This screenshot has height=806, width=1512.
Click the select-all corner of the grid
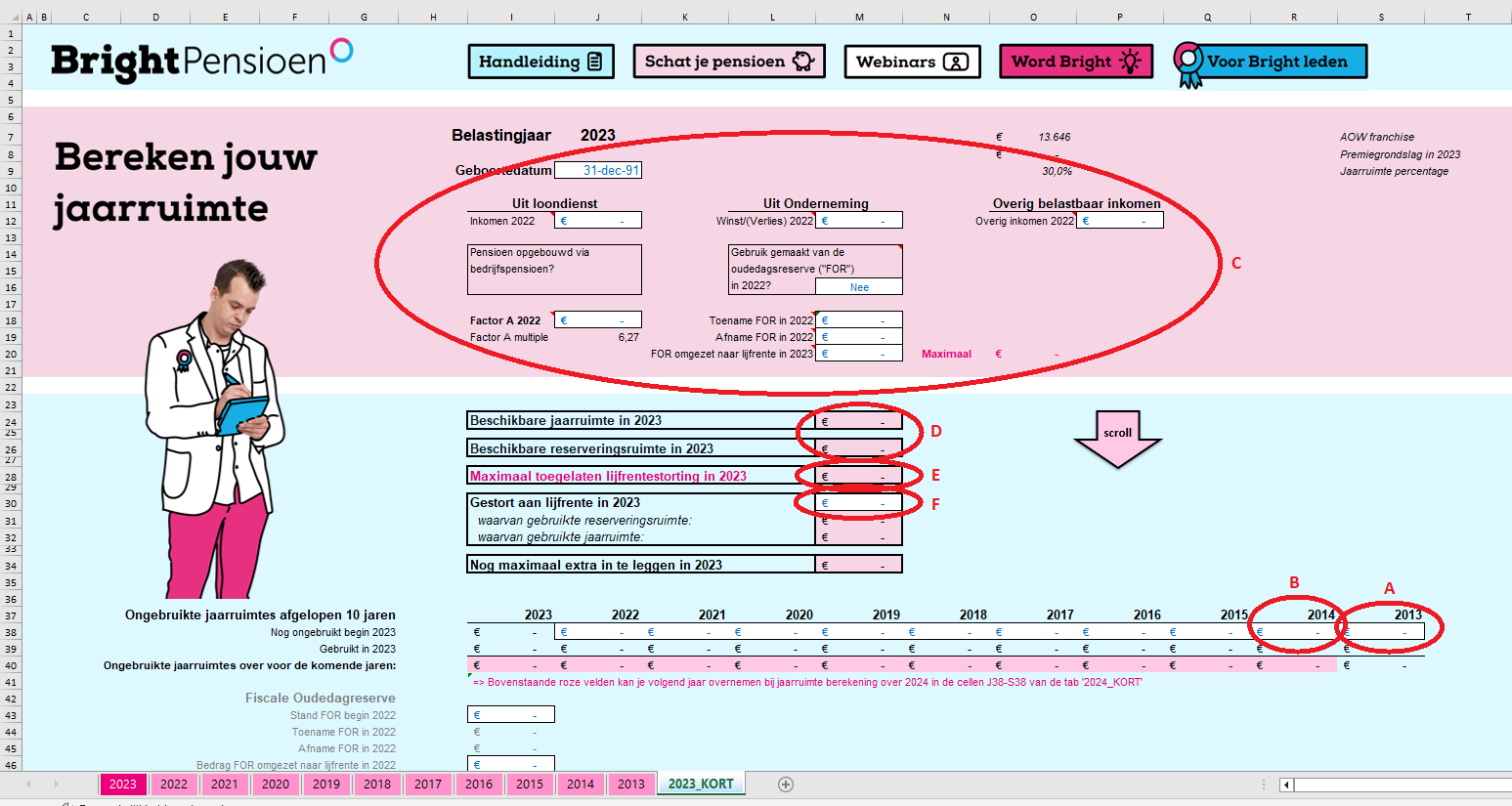tap(11, 17)
